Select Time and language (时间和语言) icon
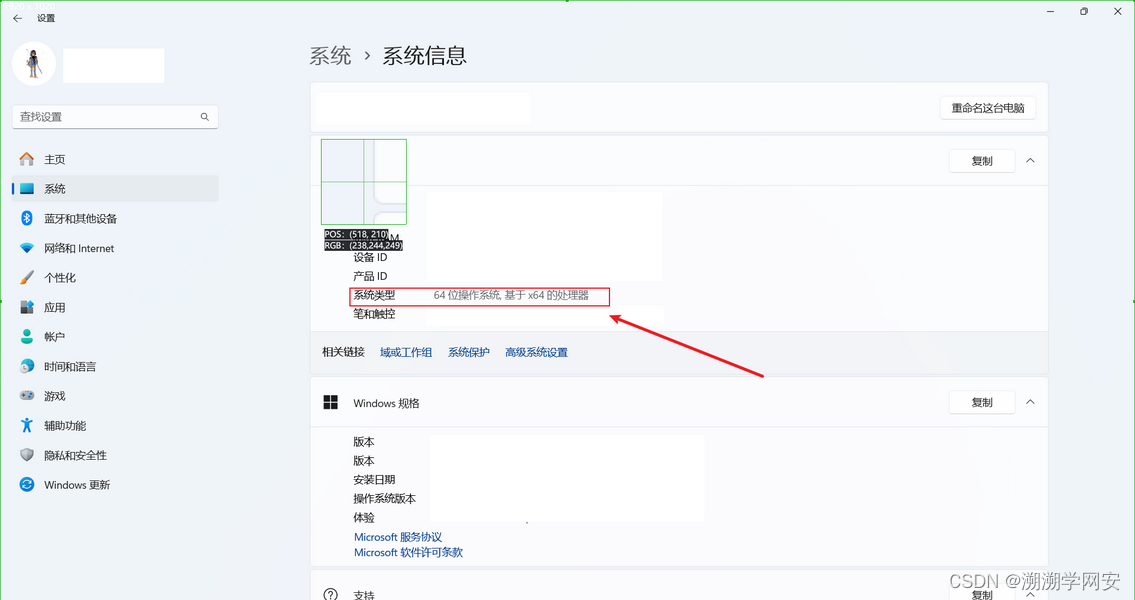1135x600 pixels. tap(27, 366)
